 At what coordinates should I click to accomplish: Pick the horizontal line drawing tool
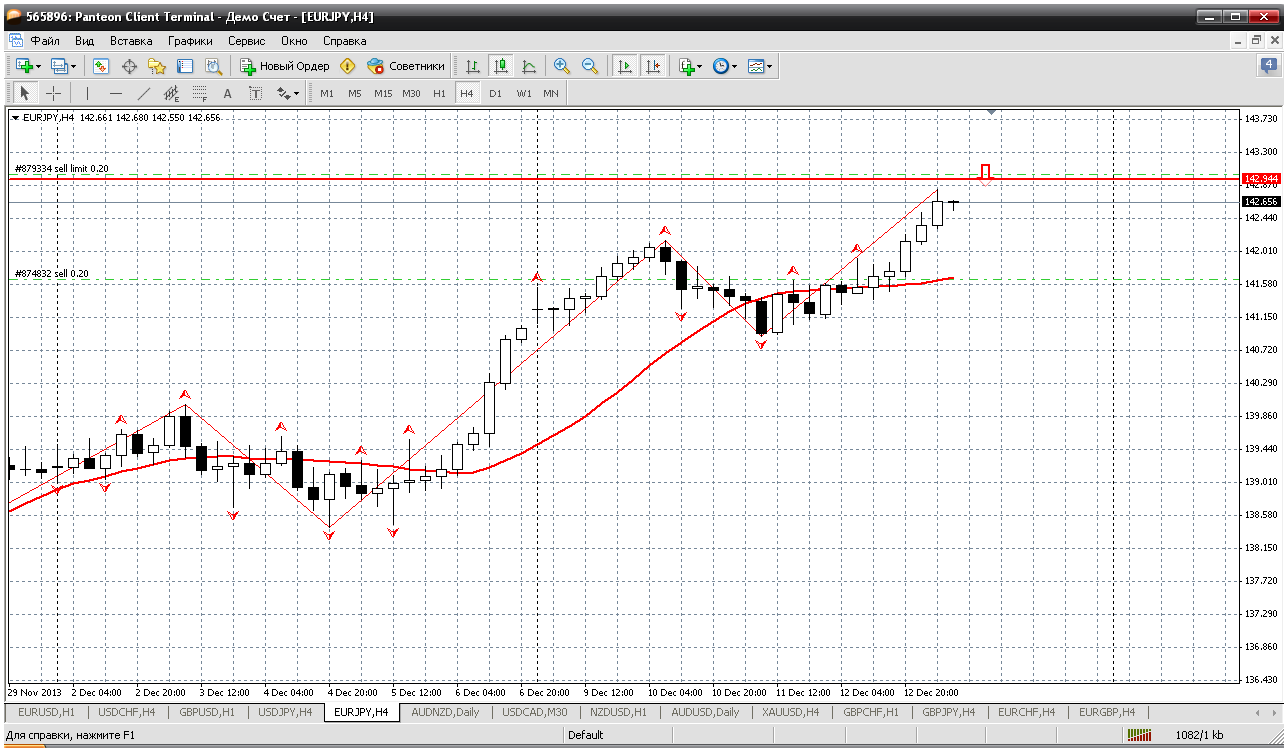click(115, 93)
